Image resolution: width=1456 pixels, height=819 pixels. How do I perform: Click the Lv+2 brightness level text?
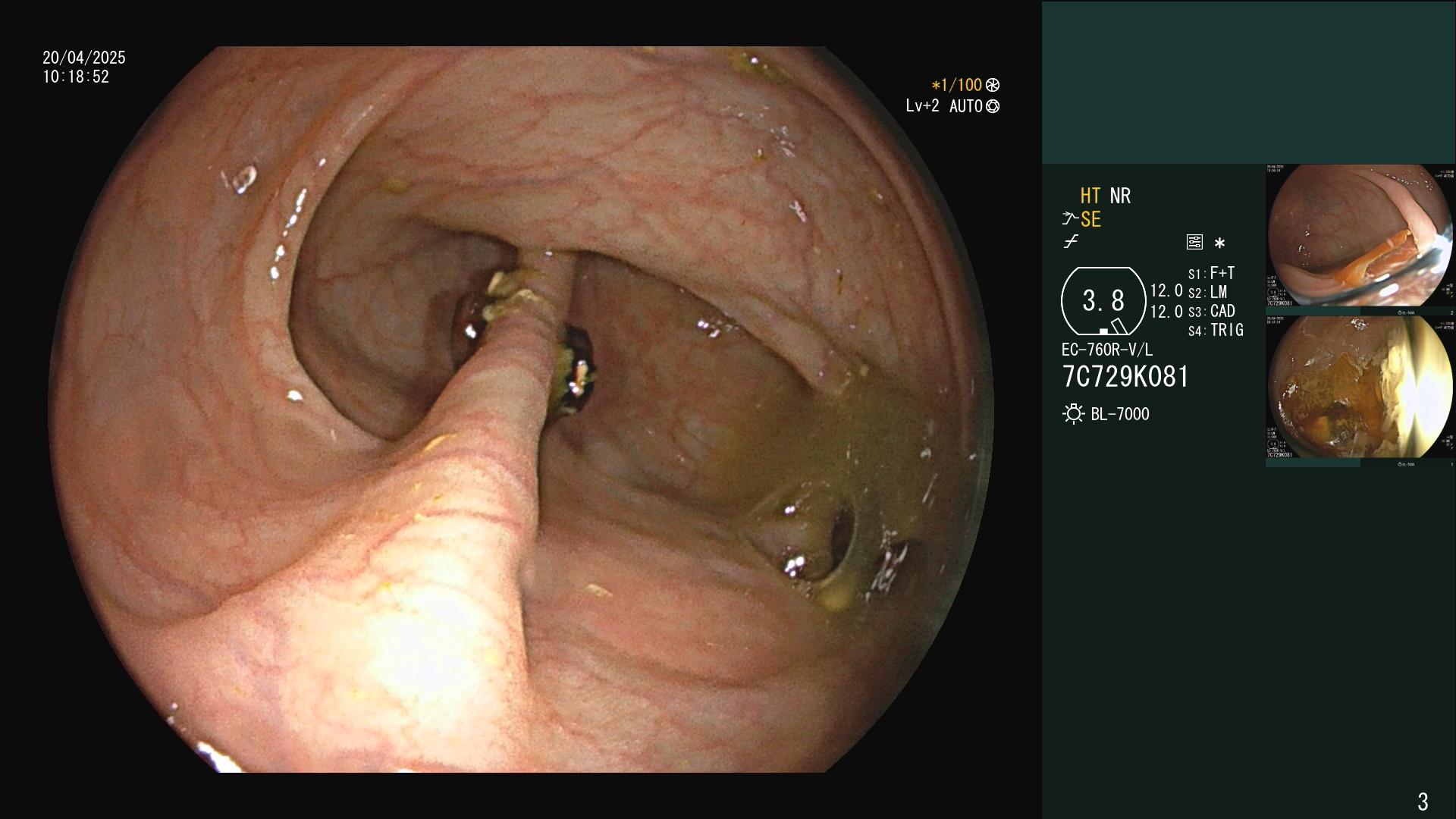click(922, 106)
